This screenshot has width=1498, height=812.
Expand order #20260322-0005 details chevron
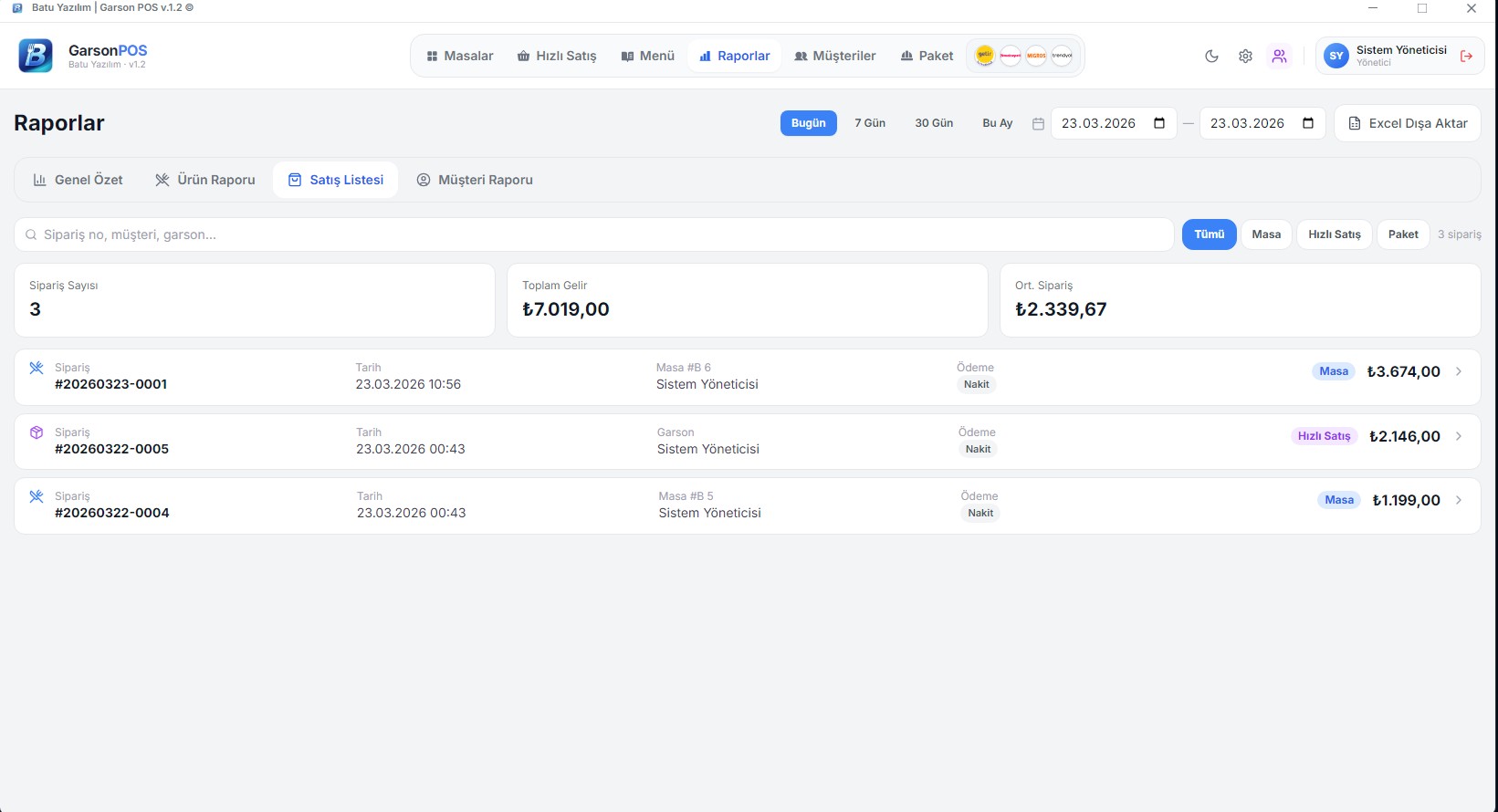(1459, 436)
